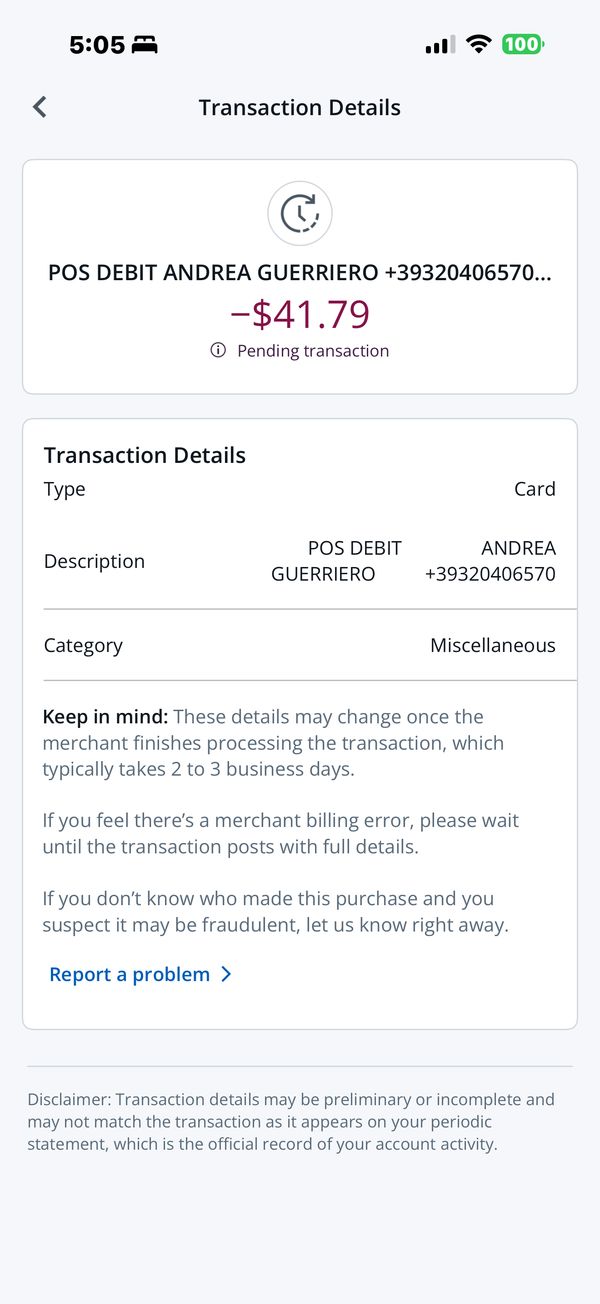This screenshot has height=1304, width=600.
Task: Tap the info icon beside Pending transaction
Action: pyautogui.click(x=218, y=351)
